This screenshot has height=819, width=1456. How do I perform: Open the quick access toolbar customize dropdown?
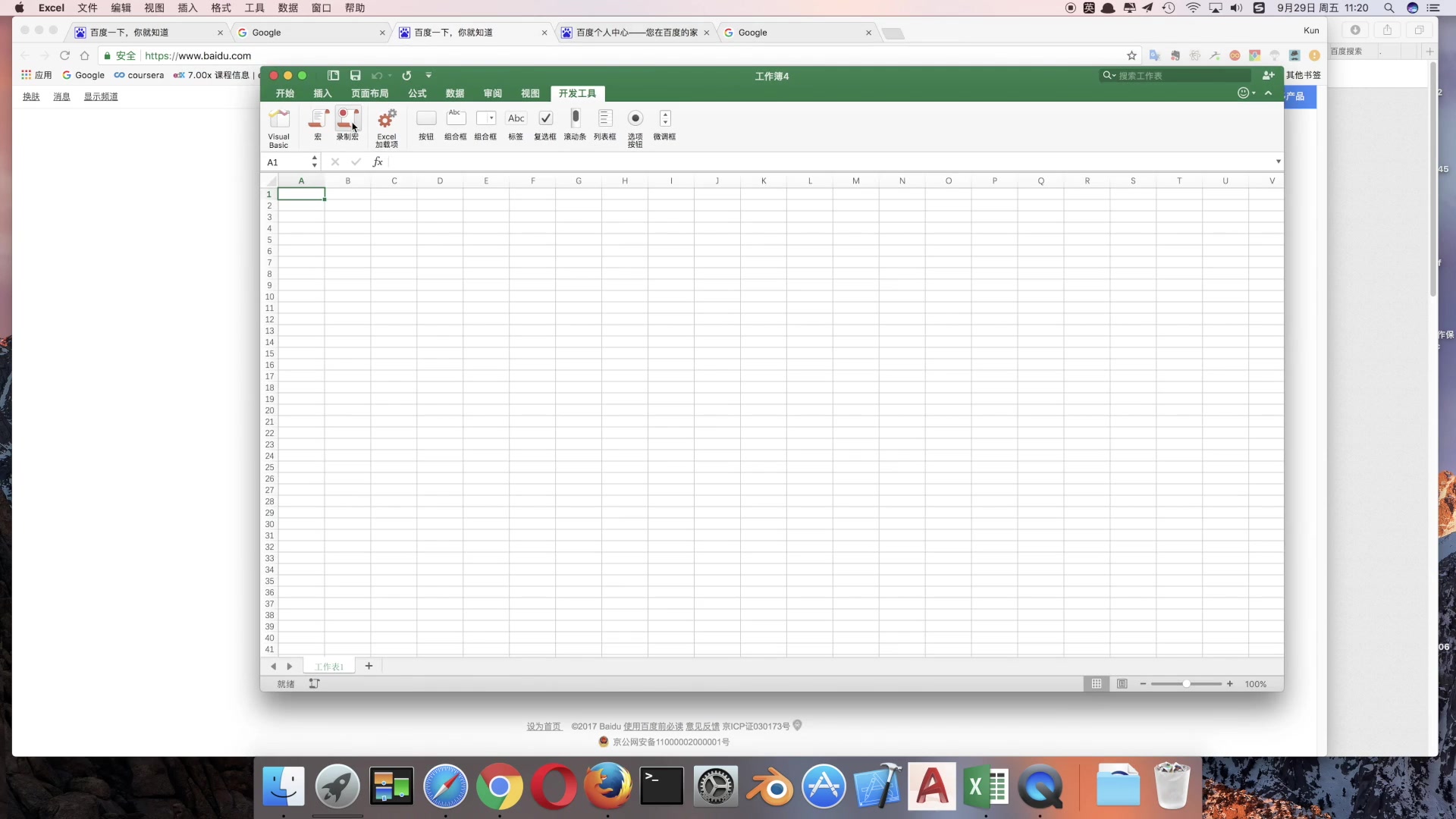pos(428,76)
